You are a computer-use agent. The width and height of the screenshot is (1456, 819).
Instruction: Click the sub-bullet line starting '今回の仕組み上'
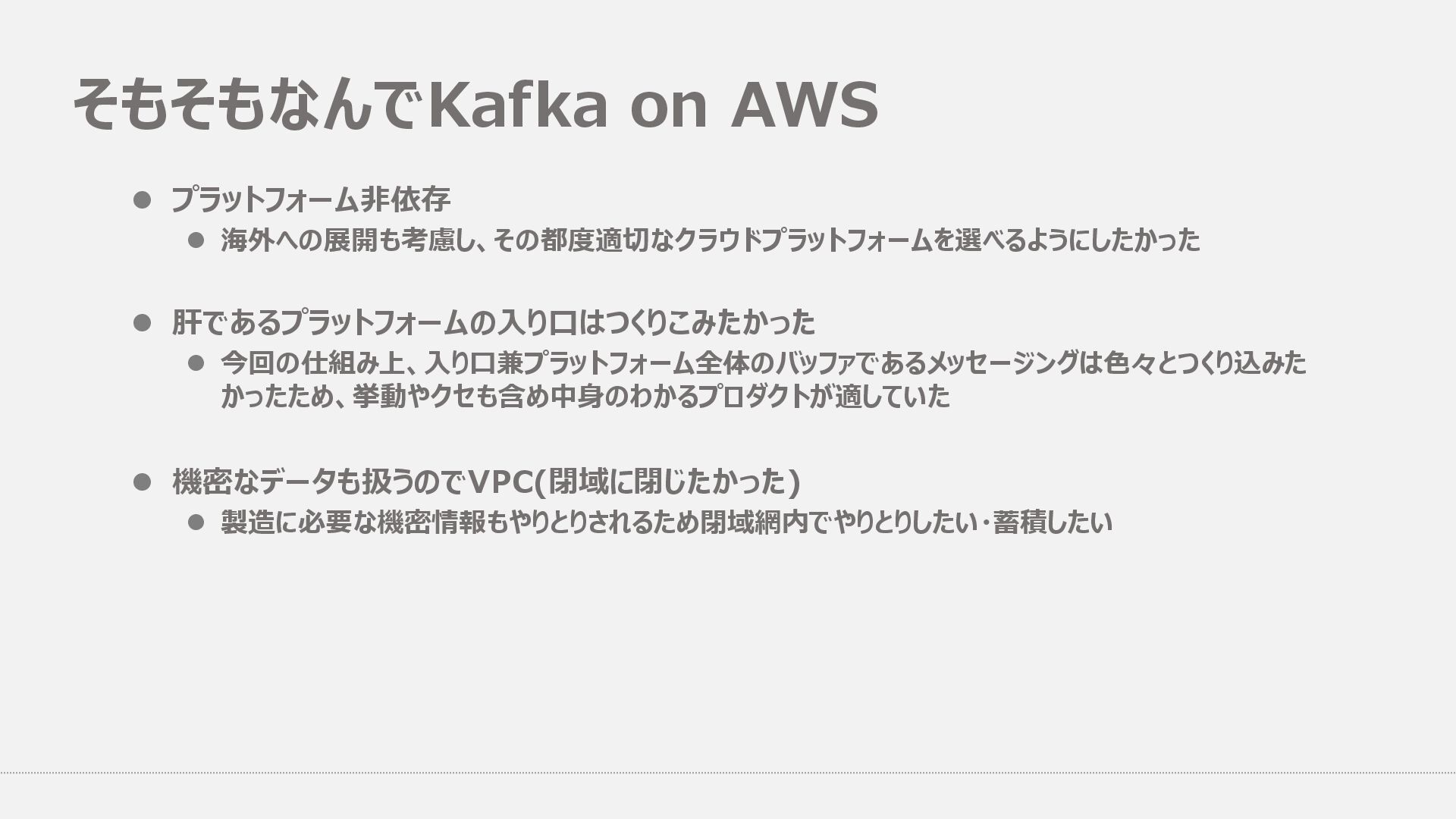pos(764,363)
